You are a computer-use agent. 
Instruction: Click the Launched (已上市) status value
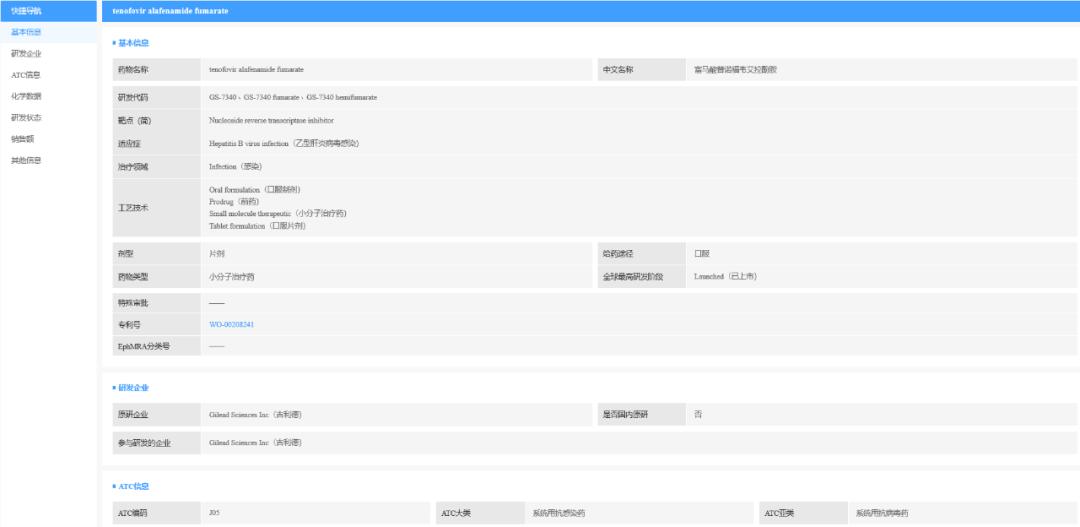coord(725,276)
